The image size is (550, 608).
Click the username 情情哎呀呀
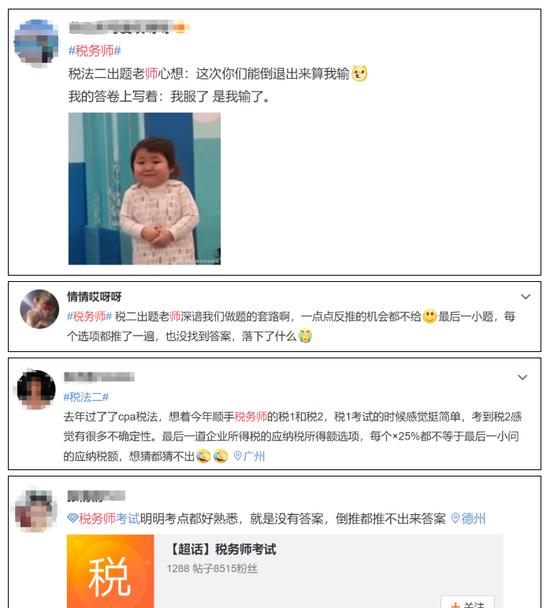coord(94,297)
